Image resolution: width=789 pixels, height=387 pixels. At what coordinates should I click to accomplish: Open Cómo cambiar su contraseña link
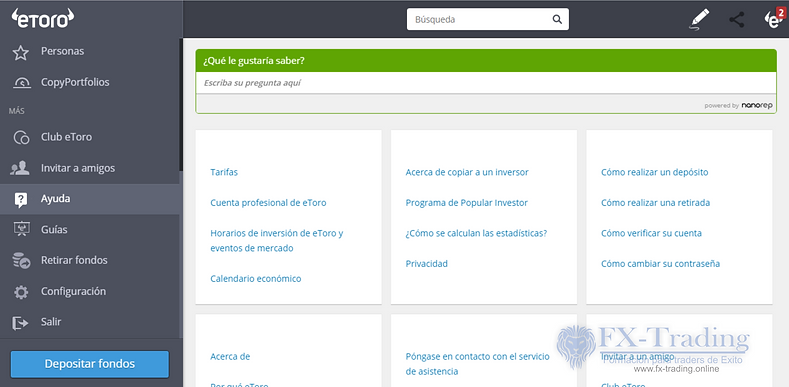point(661,264)
